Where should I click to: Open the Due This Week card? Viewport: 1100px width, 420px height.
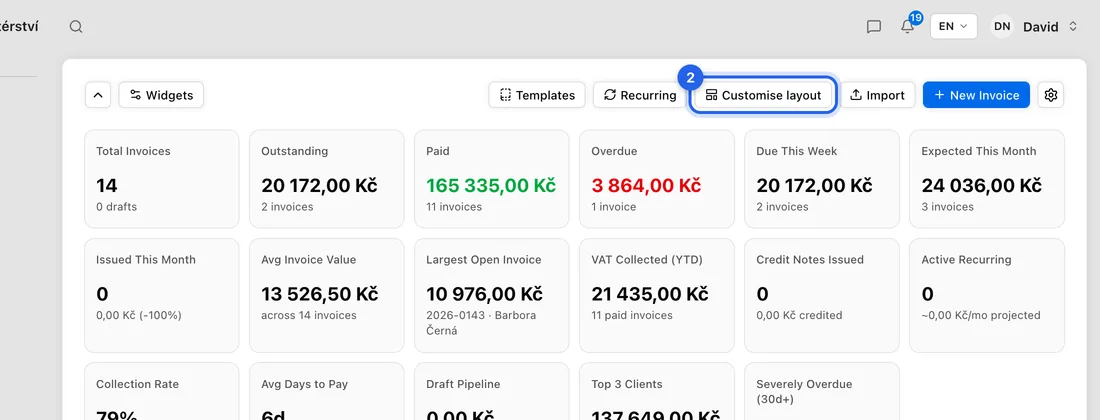[821, 179]
